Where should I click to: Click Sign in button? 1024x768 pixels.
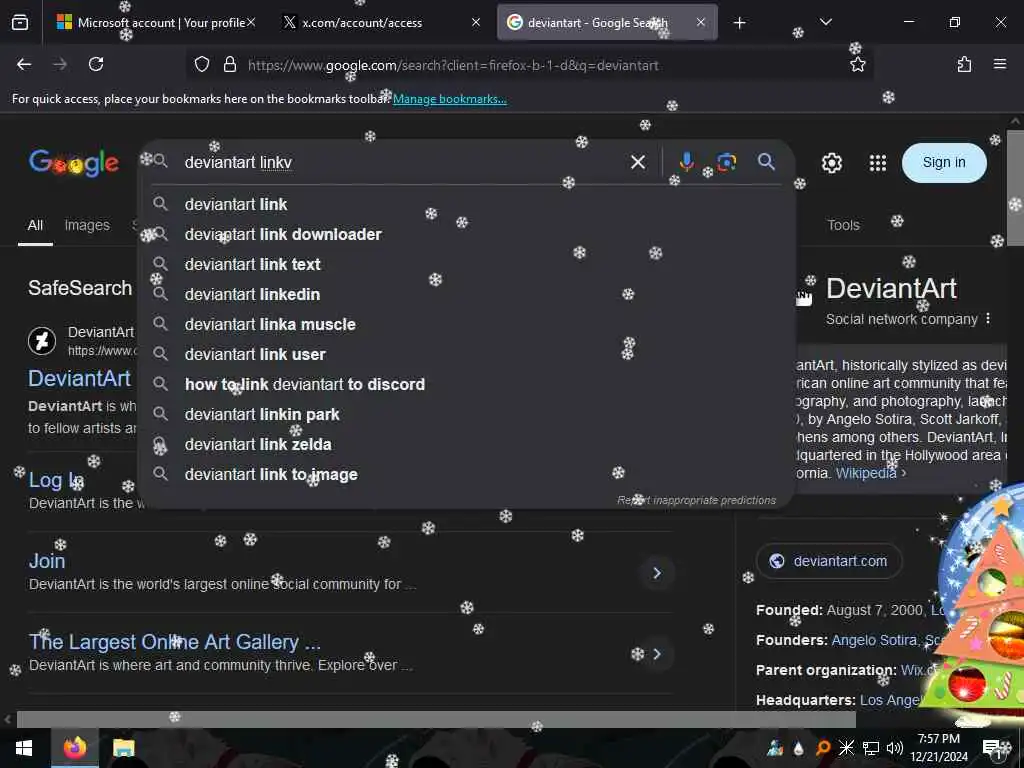pyautogui.click(x=944, y=163)
